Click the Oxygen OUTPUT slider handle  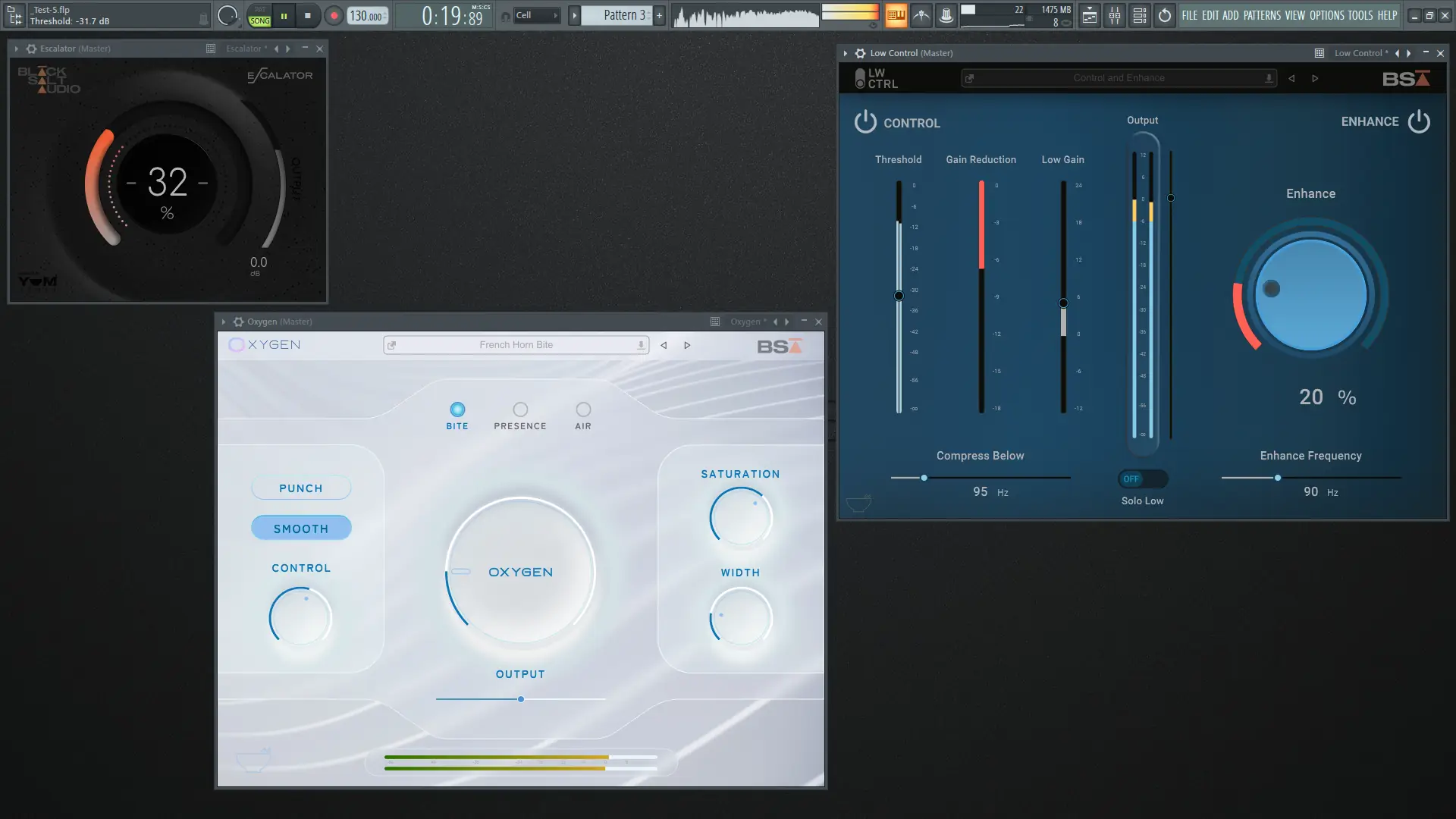tap(521, 699)
